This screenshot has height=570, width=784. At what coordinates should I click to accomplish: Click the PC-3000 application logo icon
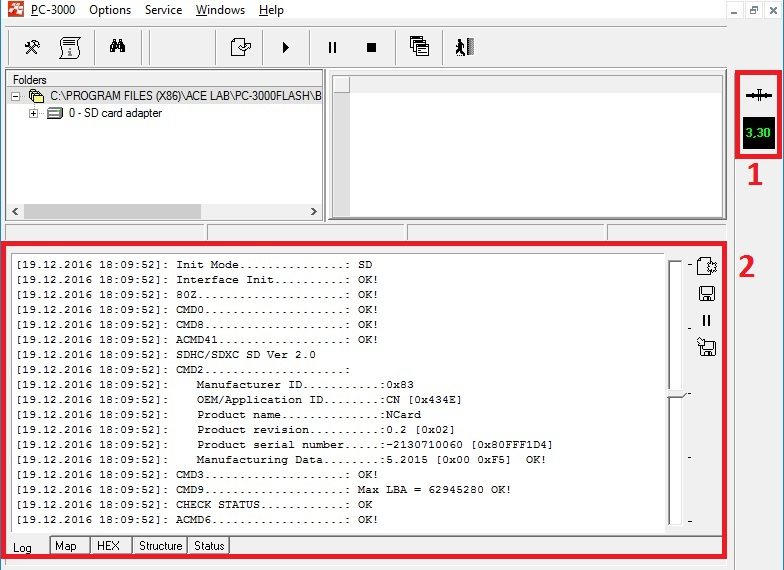(x=16, y=9)
